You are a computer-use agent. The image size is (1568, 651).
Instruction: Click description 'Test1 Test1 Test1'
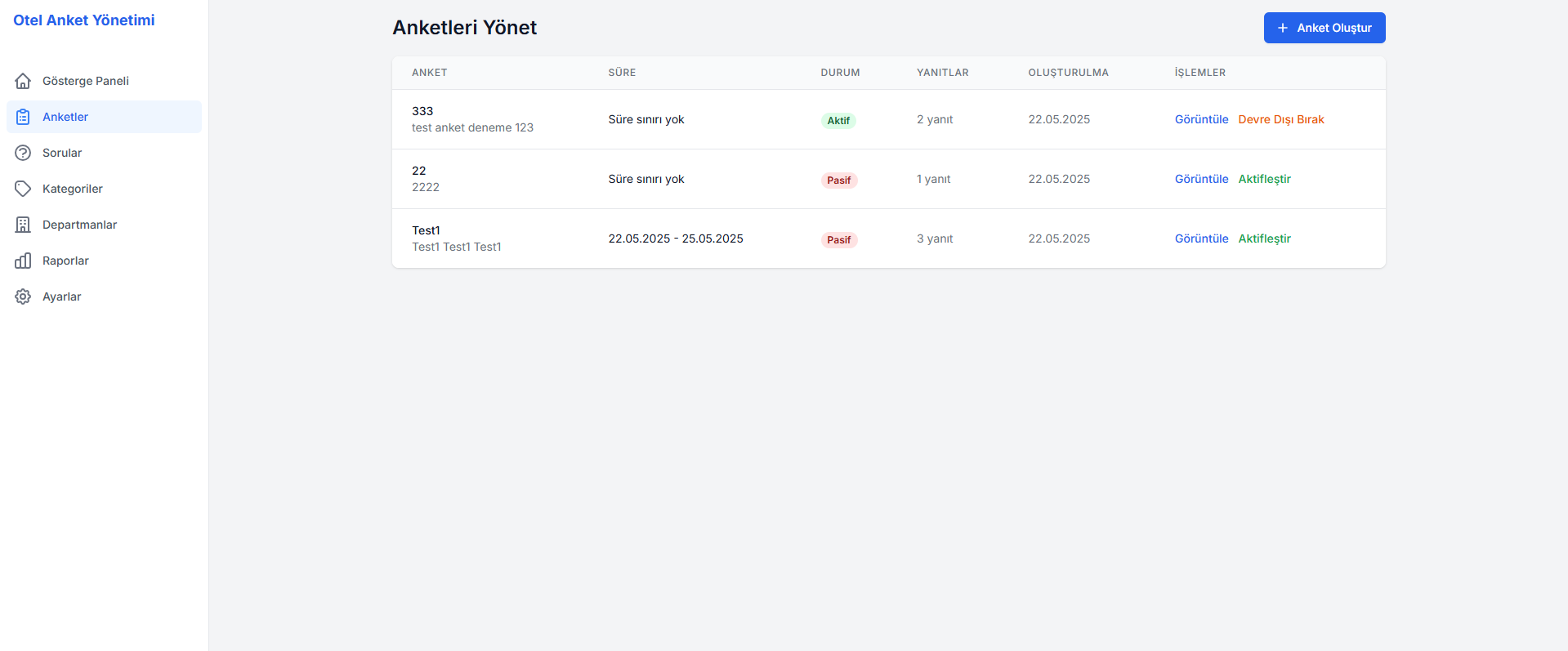tap(457, 247)
